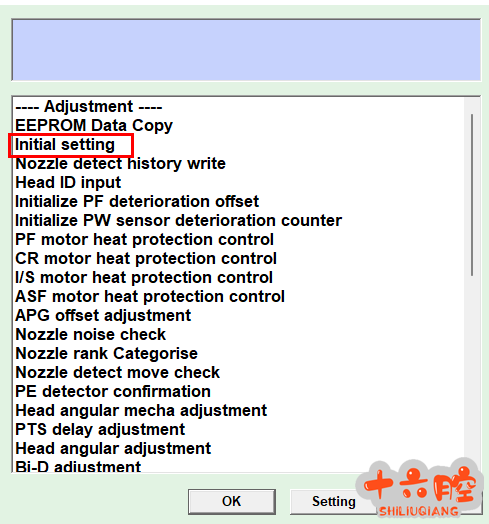Select Head ID input item

(x=68, y=183)
